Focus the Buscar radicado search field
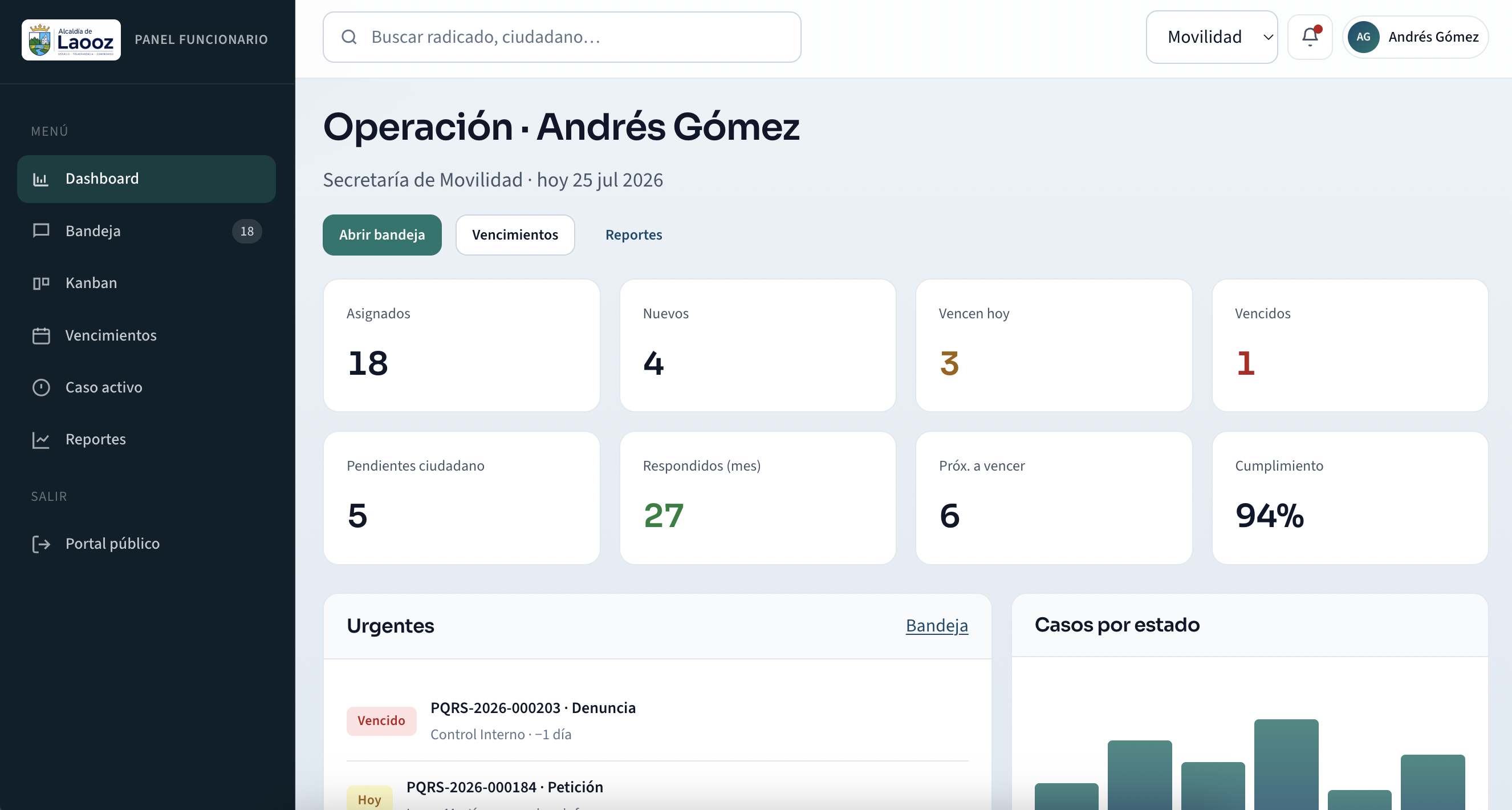The height and width of the screenshot is (810, 1512). [562, 37]
